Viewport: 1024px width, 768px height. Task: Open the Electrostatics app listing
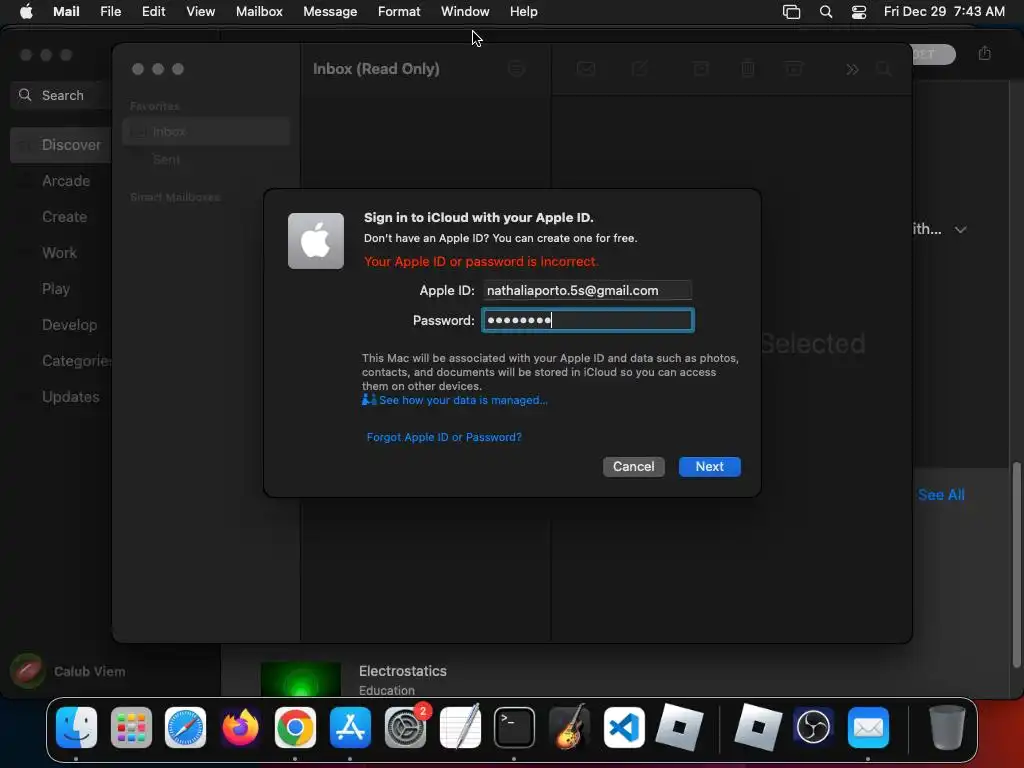pos(402,671)
